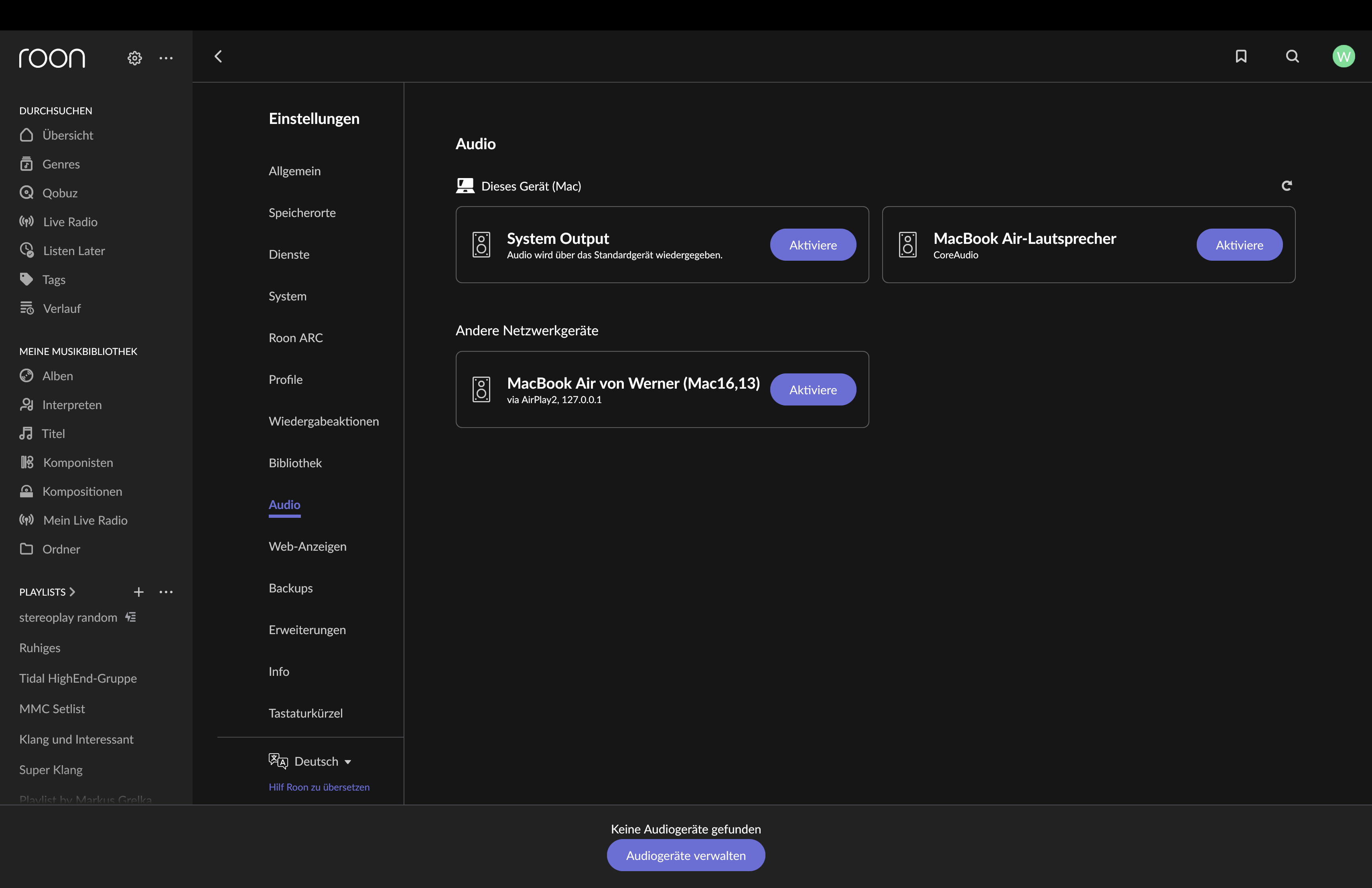This screenshot has width=1372, height=888.
Task: Click the translation language icon
Action: tap(278, 761)
